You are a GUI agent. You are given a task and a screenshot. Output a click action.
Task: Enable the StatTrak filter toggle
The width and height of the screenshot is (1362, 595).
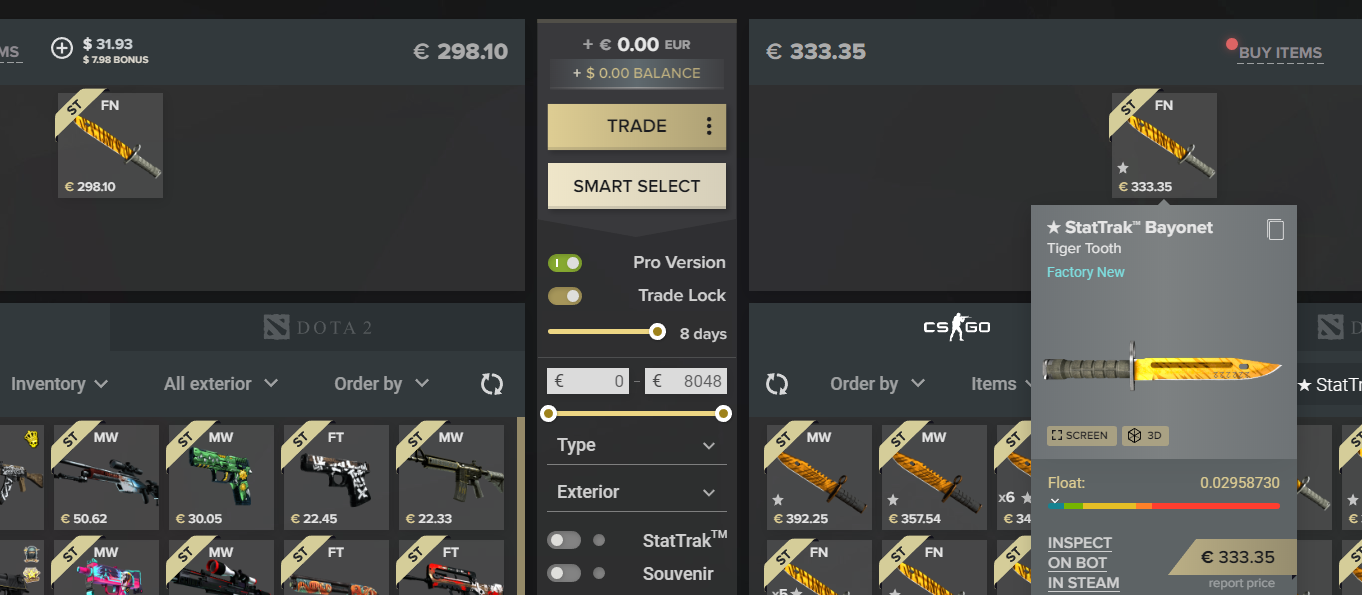point(564,540)
